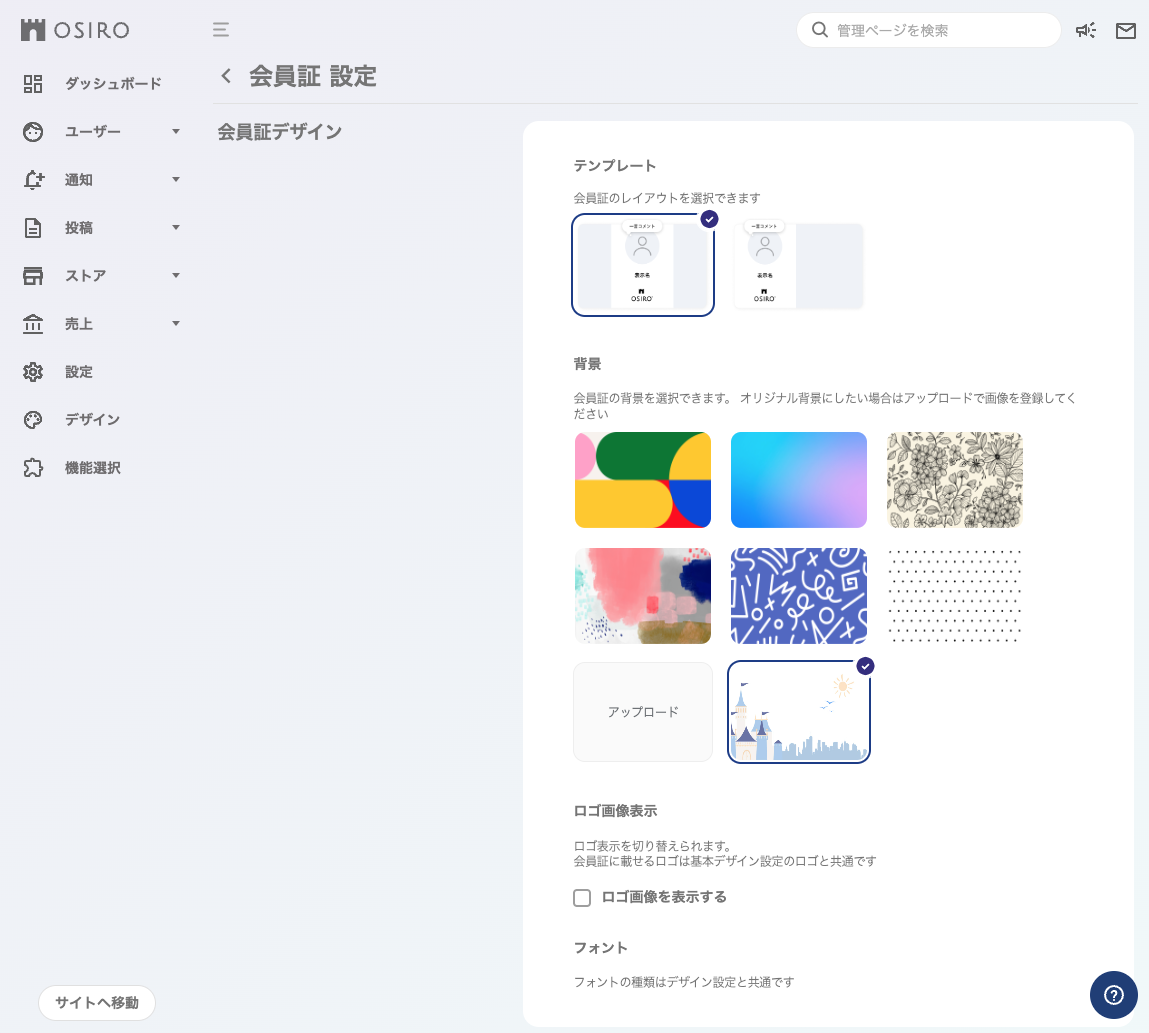
Task: Click the フォント heading
Action: 600,947
